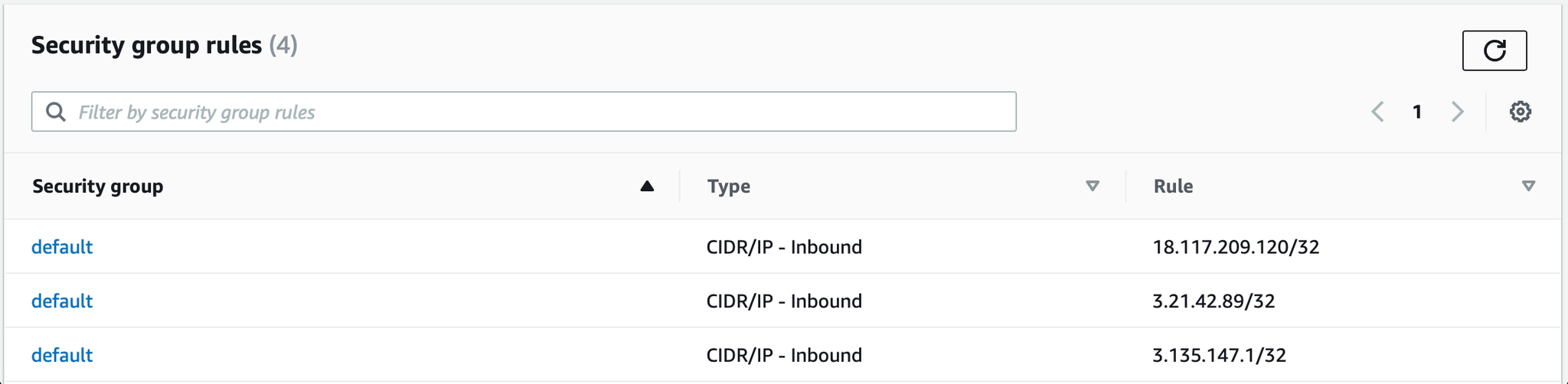This screenshot has width=1568, height=384.
Task: Click the 3.135.147.1/32 rule cell
Action: coord(1219,355)
